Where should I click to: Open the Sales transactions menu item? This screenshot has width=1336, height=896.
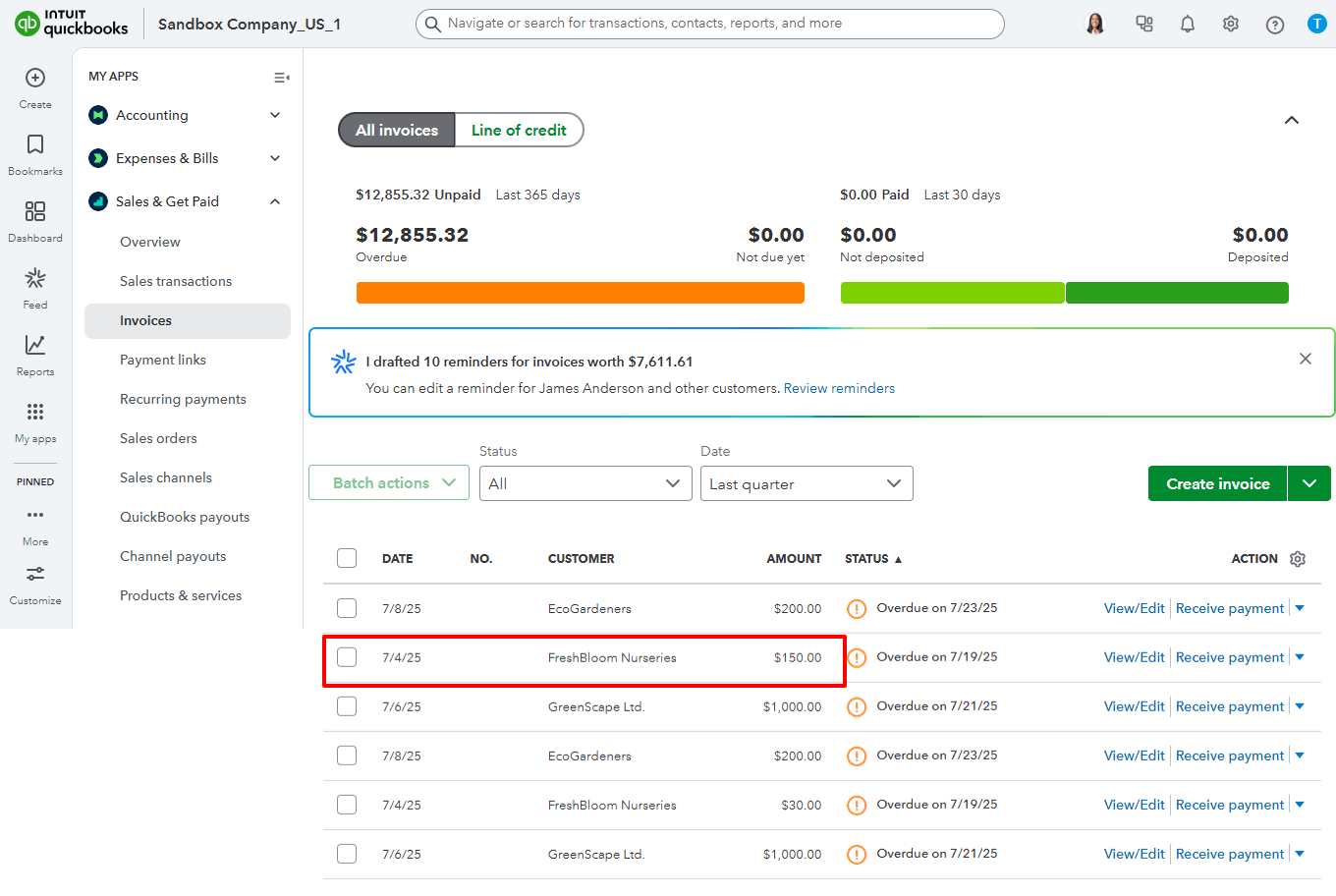tap(176, 280)
